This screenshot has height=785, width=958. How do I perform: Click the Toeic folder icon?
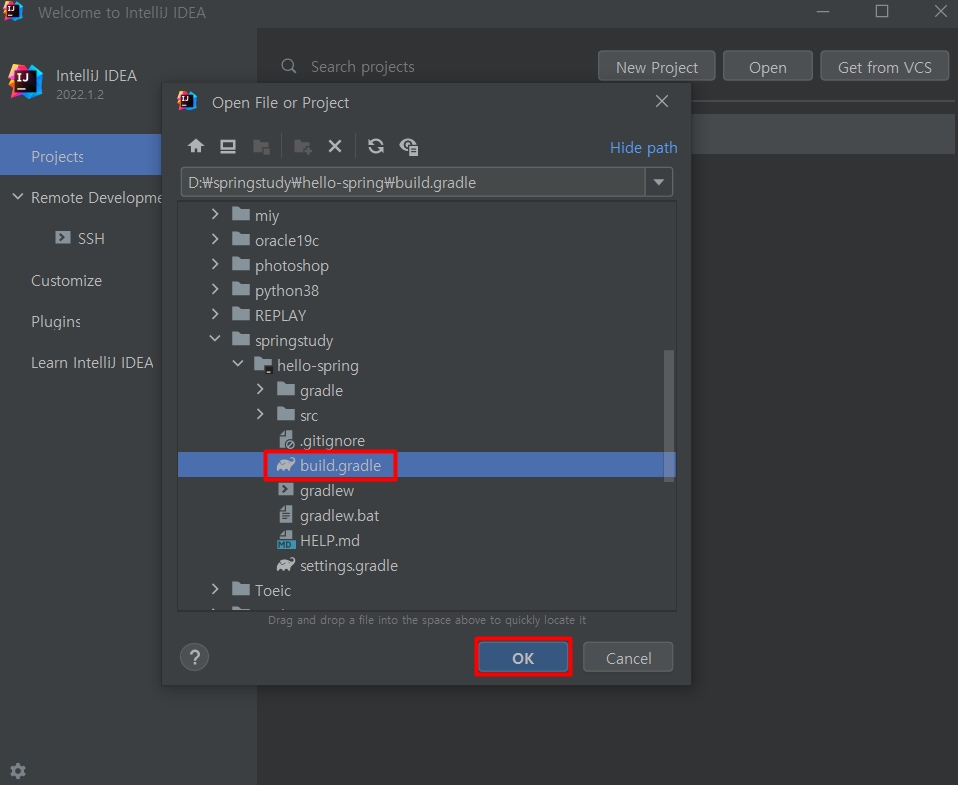(x=241, y=590)
